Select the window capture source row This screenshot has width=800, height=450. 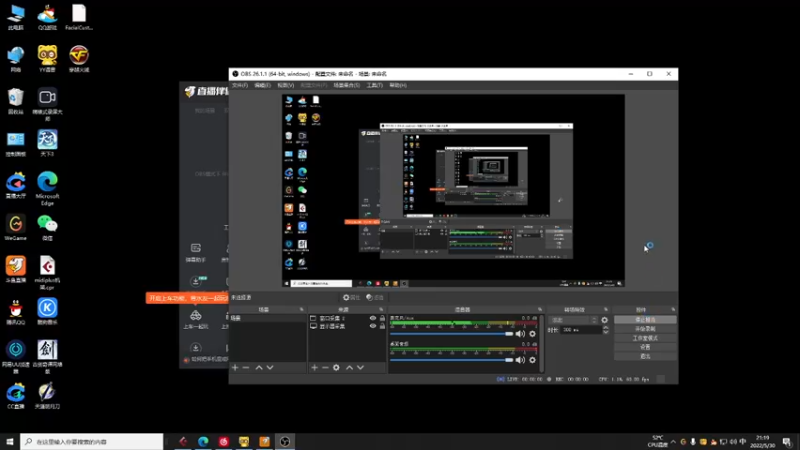347,318
